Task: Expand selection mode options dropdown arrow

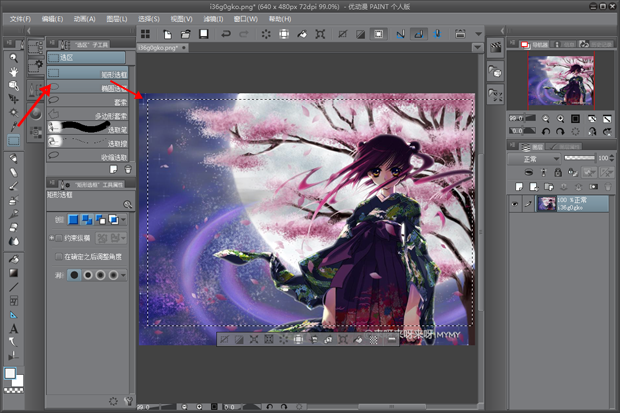Action: (x=124, y=220)
